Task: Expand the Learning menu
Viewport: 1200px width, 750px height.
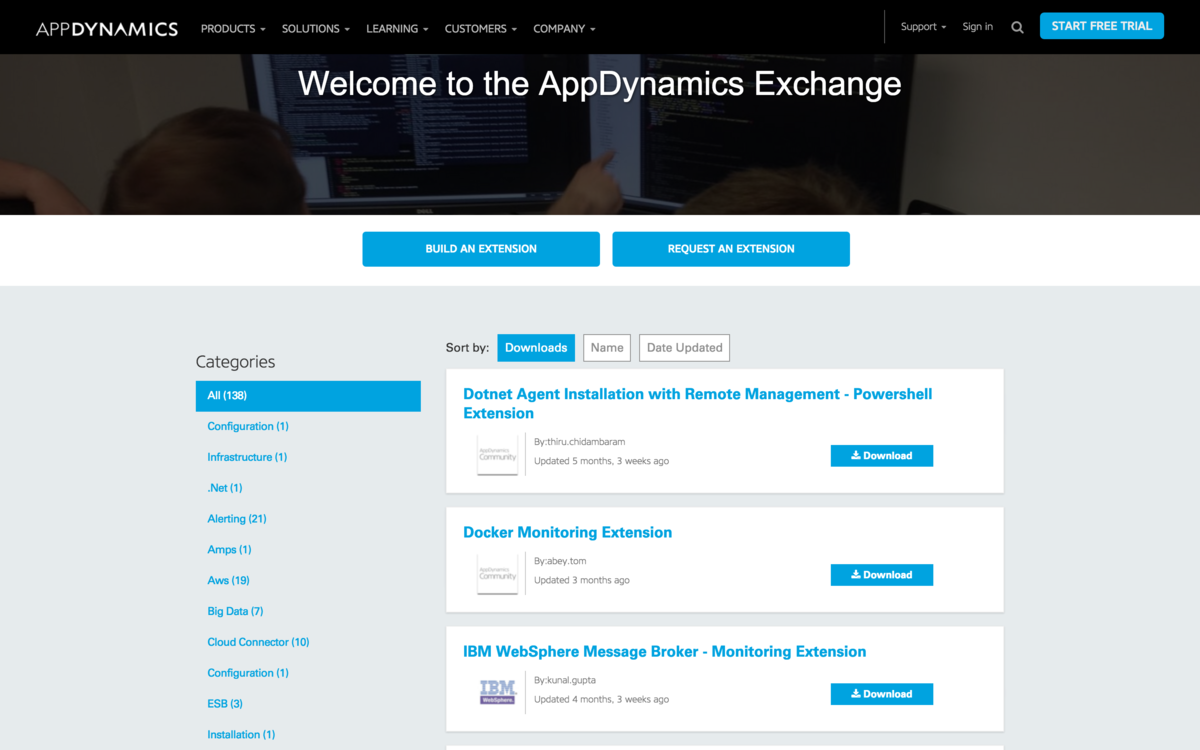Action: [x=397, y=28]
